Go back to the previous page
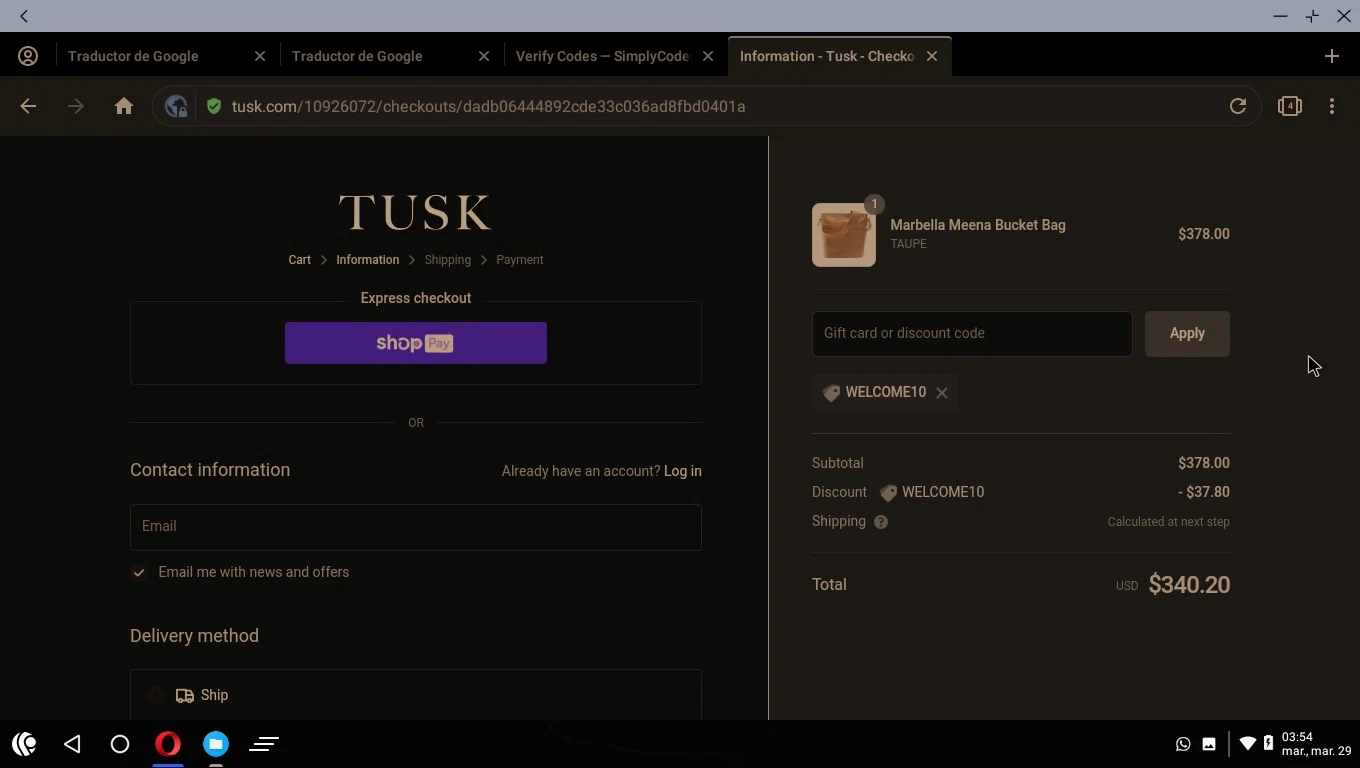This screenshot has height=768, width=1360. coord(28,106)
